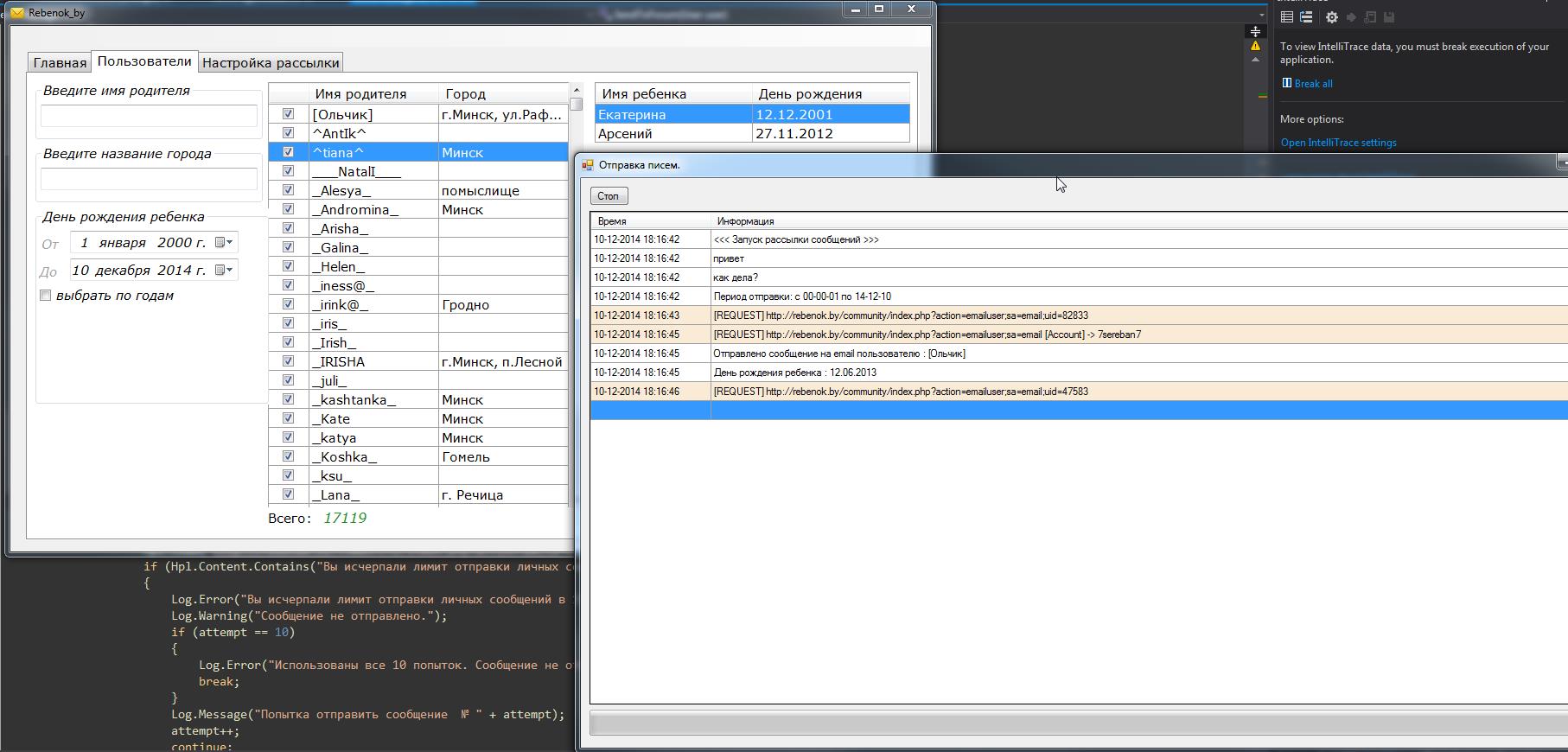The height and width of the screenshot is (752, 1568).
Task: Click the Open IntelliTrace settings link
Action: 1338,143
